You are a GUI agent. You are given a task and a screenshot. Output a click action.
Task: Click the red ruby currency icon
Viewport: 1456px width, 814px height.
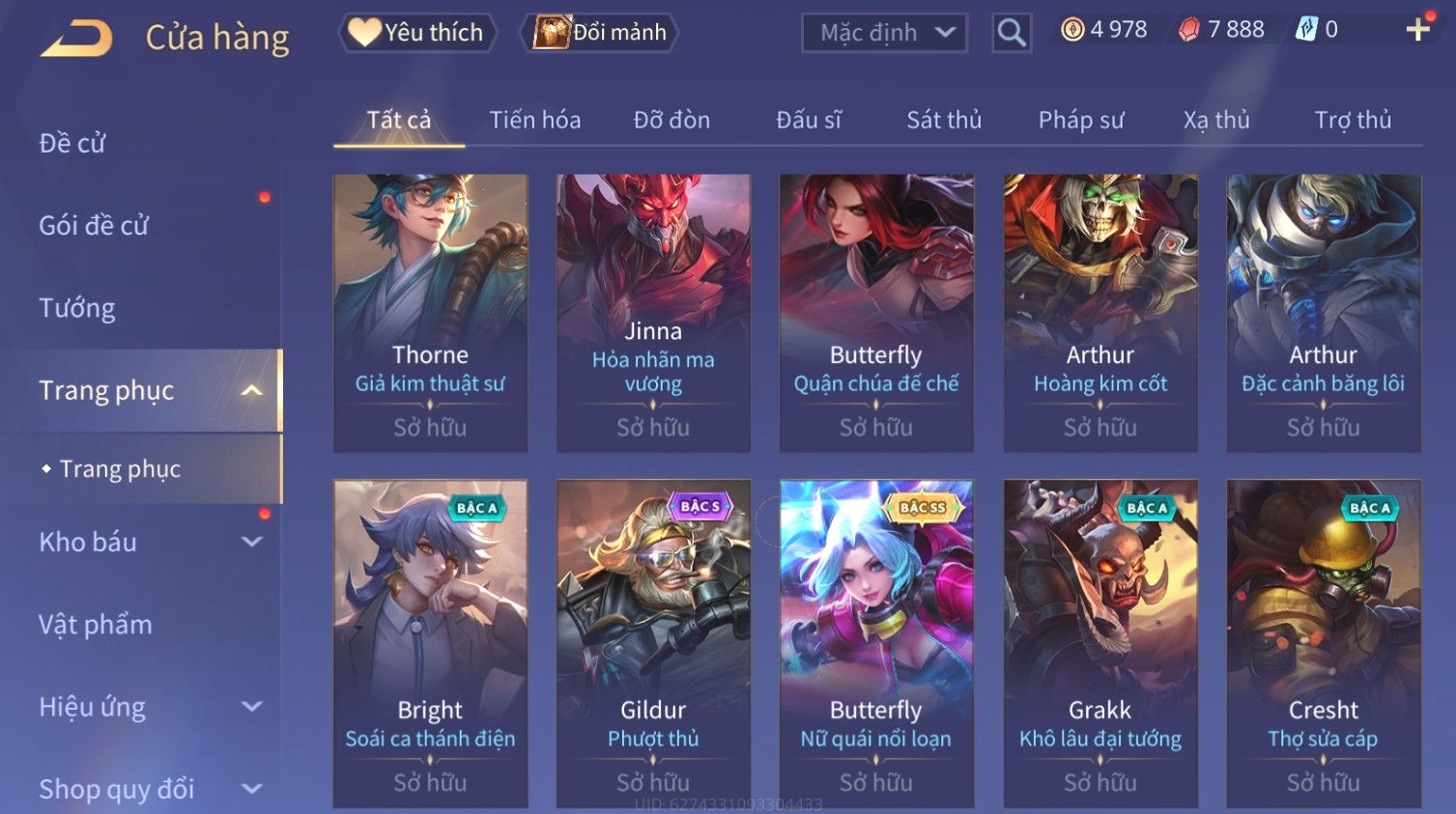pyautogui.click(x=1188, y=30)
